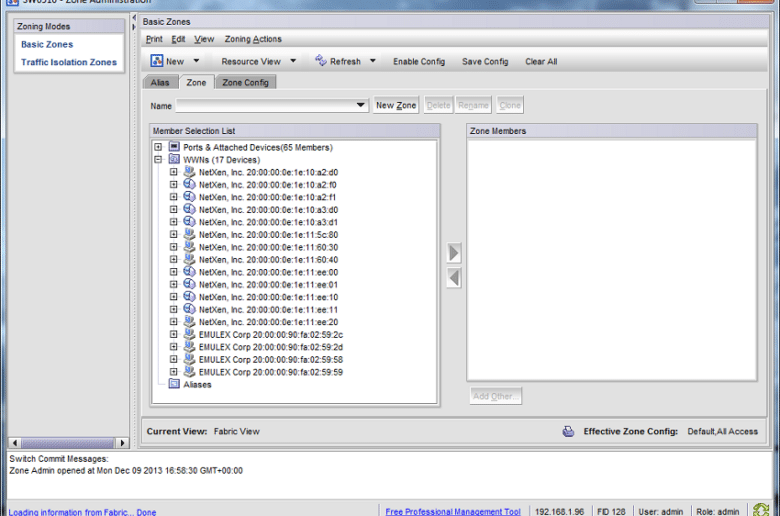Click the left panel scrollbar left arrow
The image size is (780, 516).
15,442
